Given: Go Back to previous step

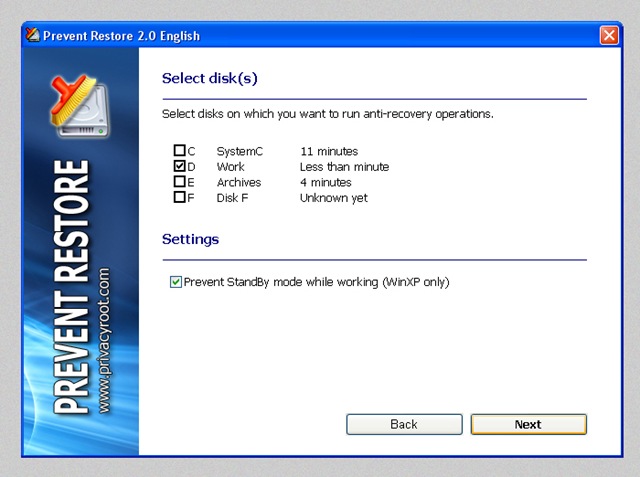Looking at the screenshot, I should (x=404, y=424).
